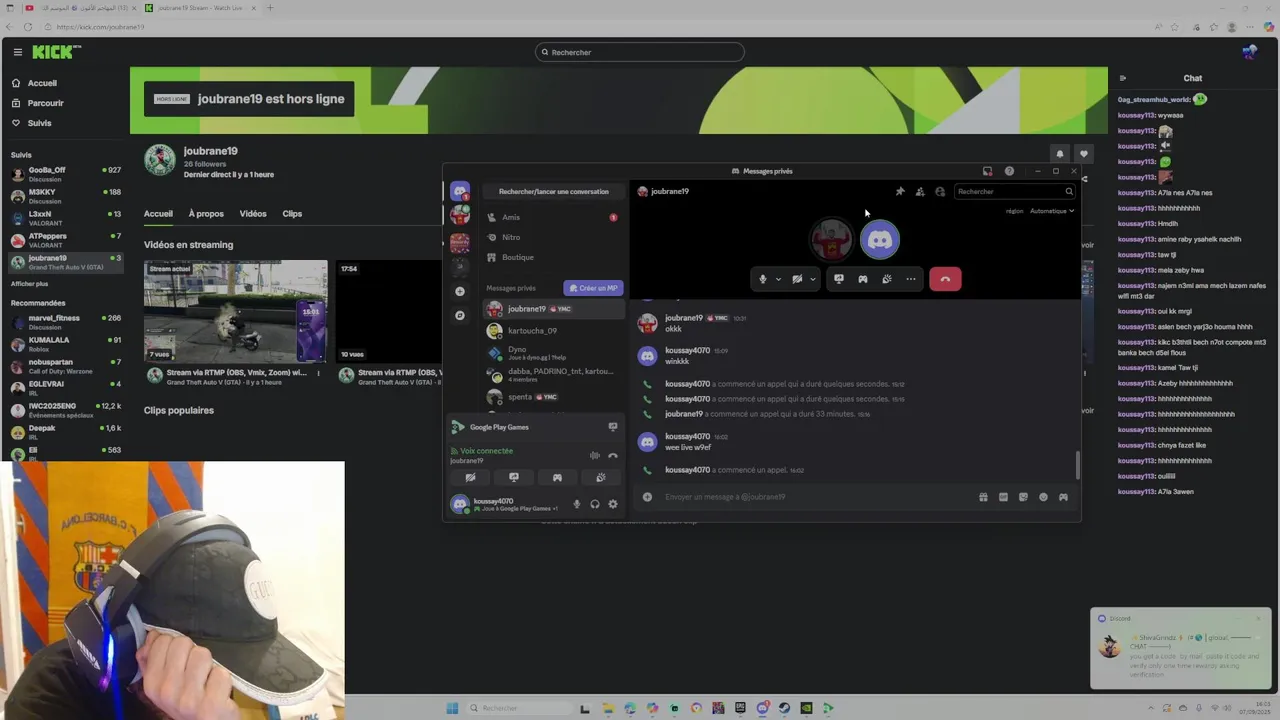Open the Dyno private conversation
The image size is (1280, 720).
[x=553, y=352]
